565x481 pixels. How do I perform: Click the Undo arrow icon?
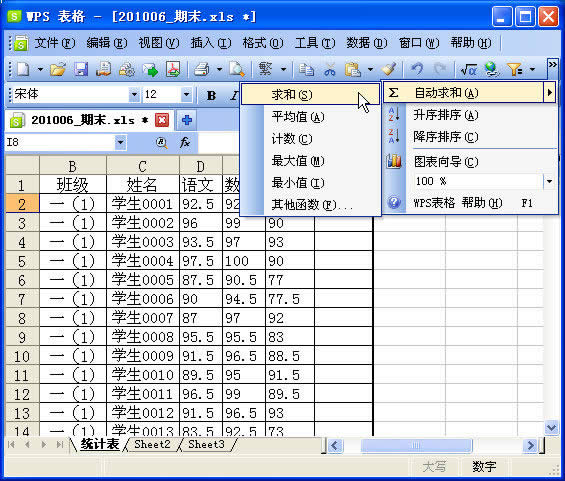[x=417, y=69]
